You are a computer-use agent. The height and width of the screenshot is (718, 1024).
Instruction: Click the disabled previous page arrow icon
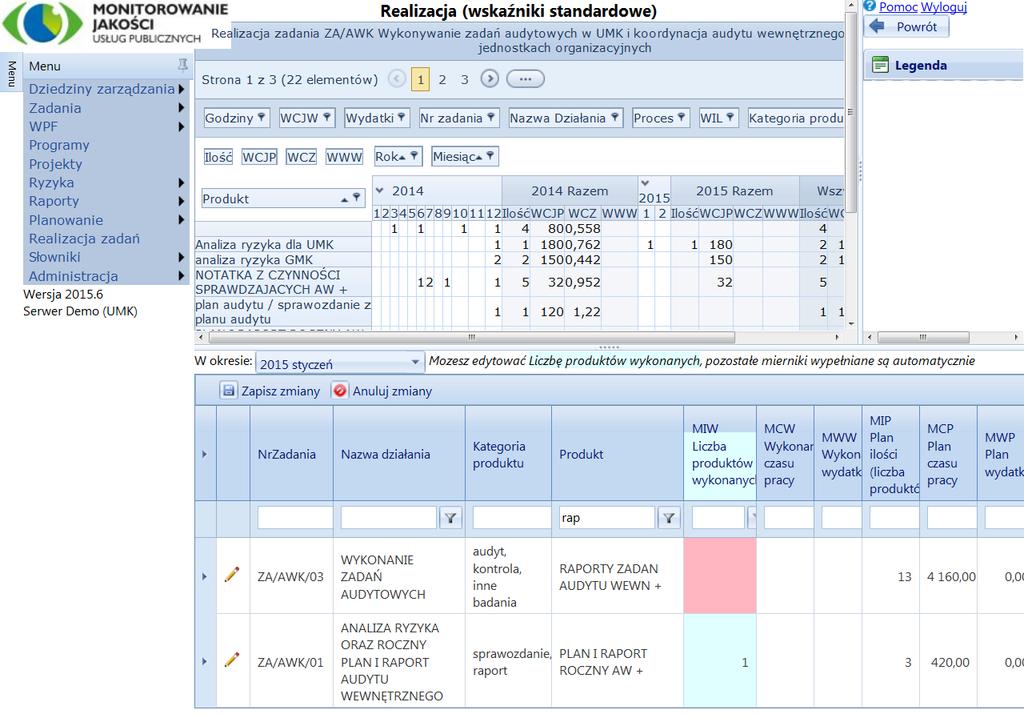tap(396, 79)
